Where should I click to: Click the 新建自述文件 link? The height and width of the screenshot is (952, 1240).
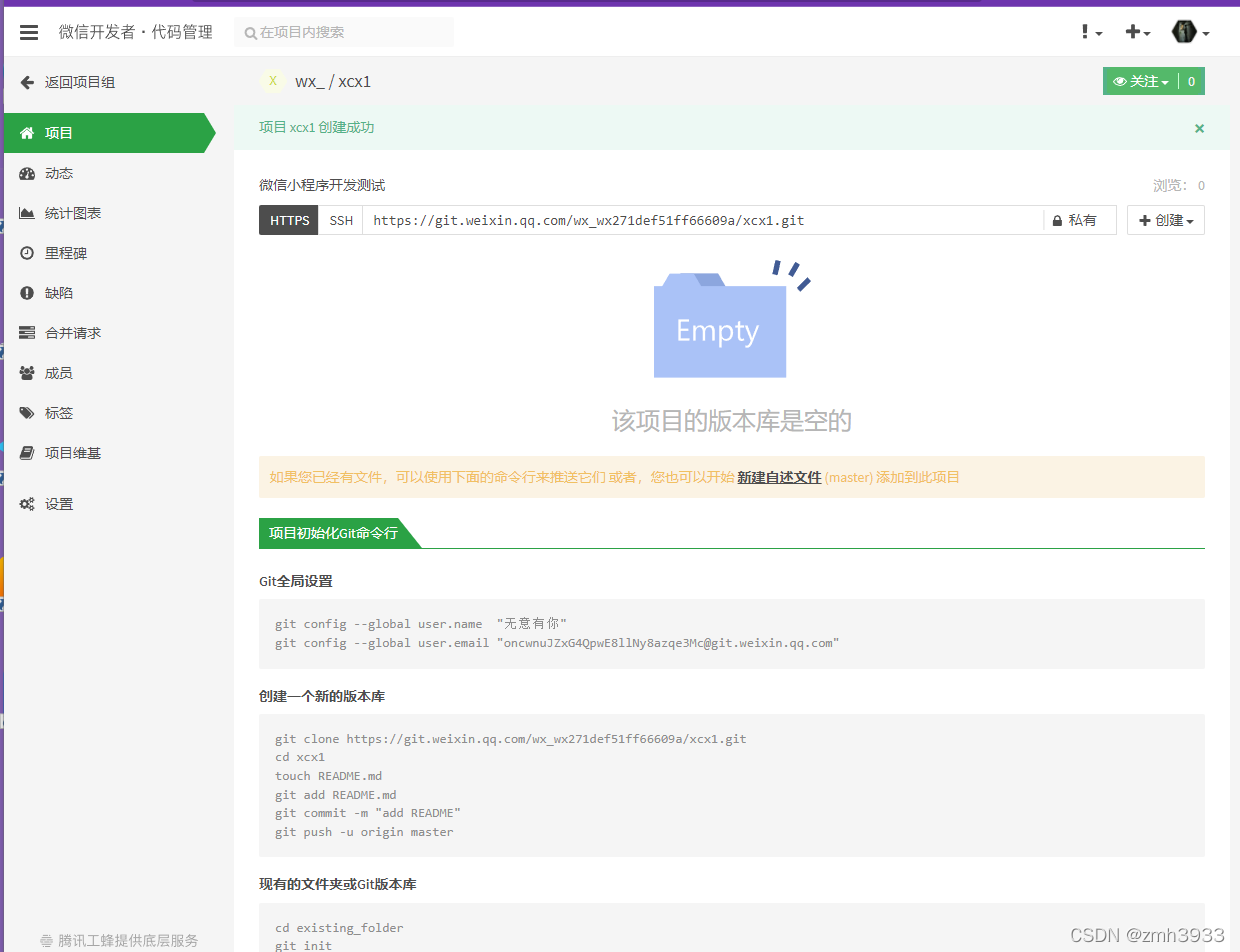click(x=779, y=478)
